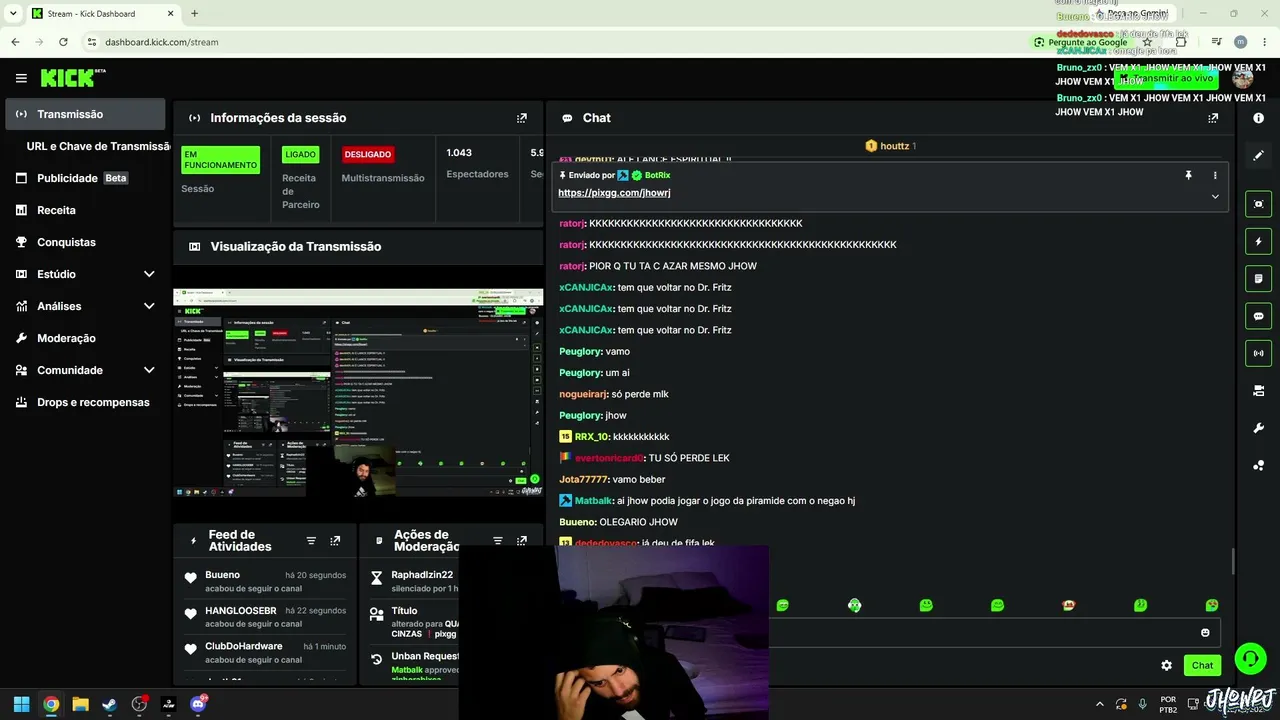
Task: Click the chat scrollbar
Action: pos(1233,561)
